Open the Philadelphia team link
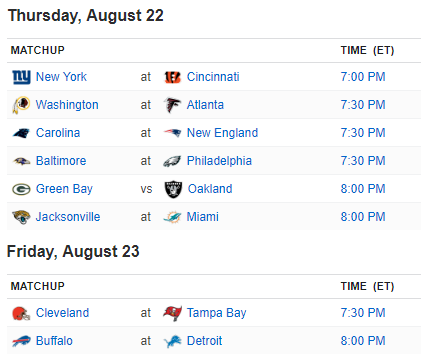The height and width of the screenshot is (362, 421). [219, 161]
